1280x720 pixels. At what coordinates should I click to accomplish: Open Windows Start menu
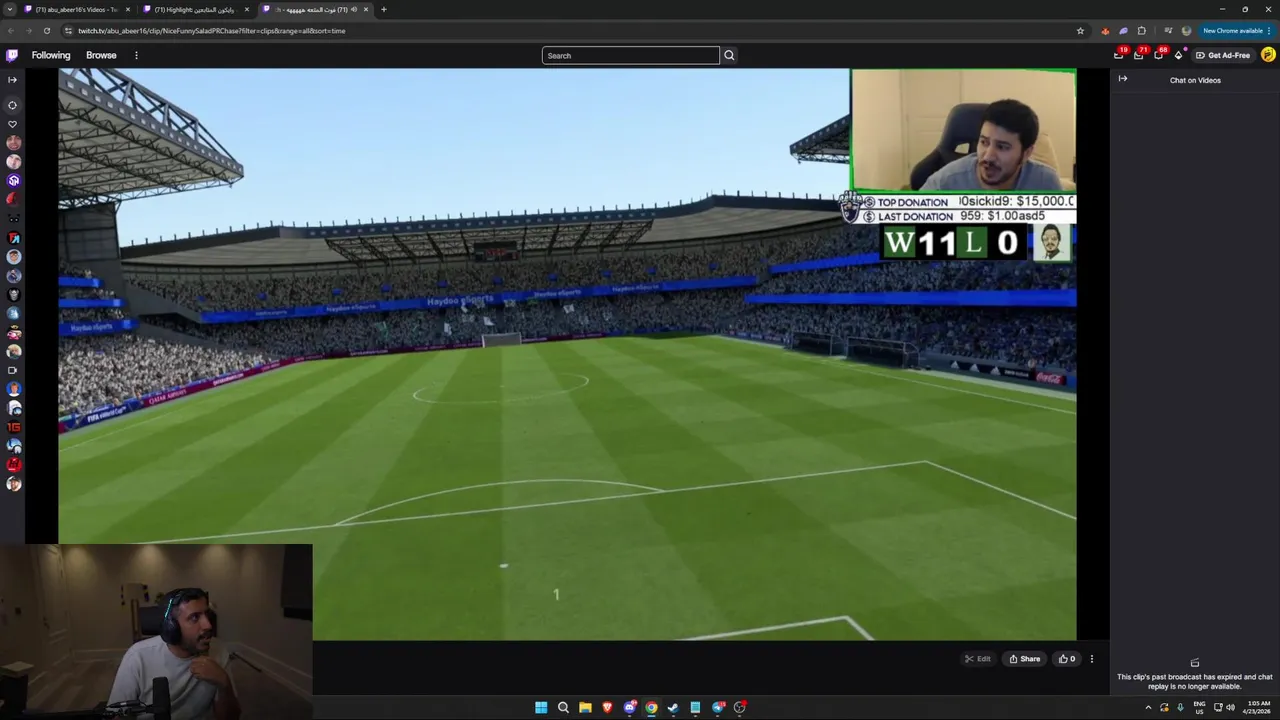click(x=541, y=707)
